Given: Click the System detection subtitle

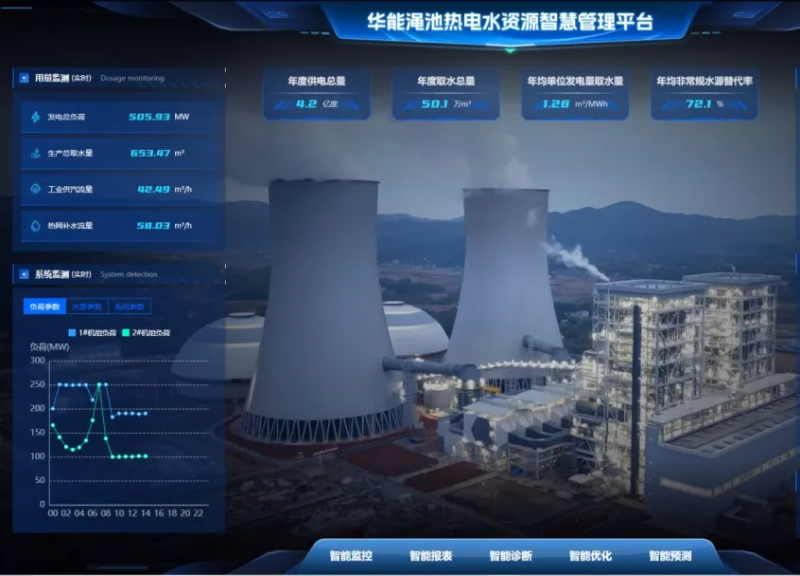Looking at the screenshot, I should (129, 274).
